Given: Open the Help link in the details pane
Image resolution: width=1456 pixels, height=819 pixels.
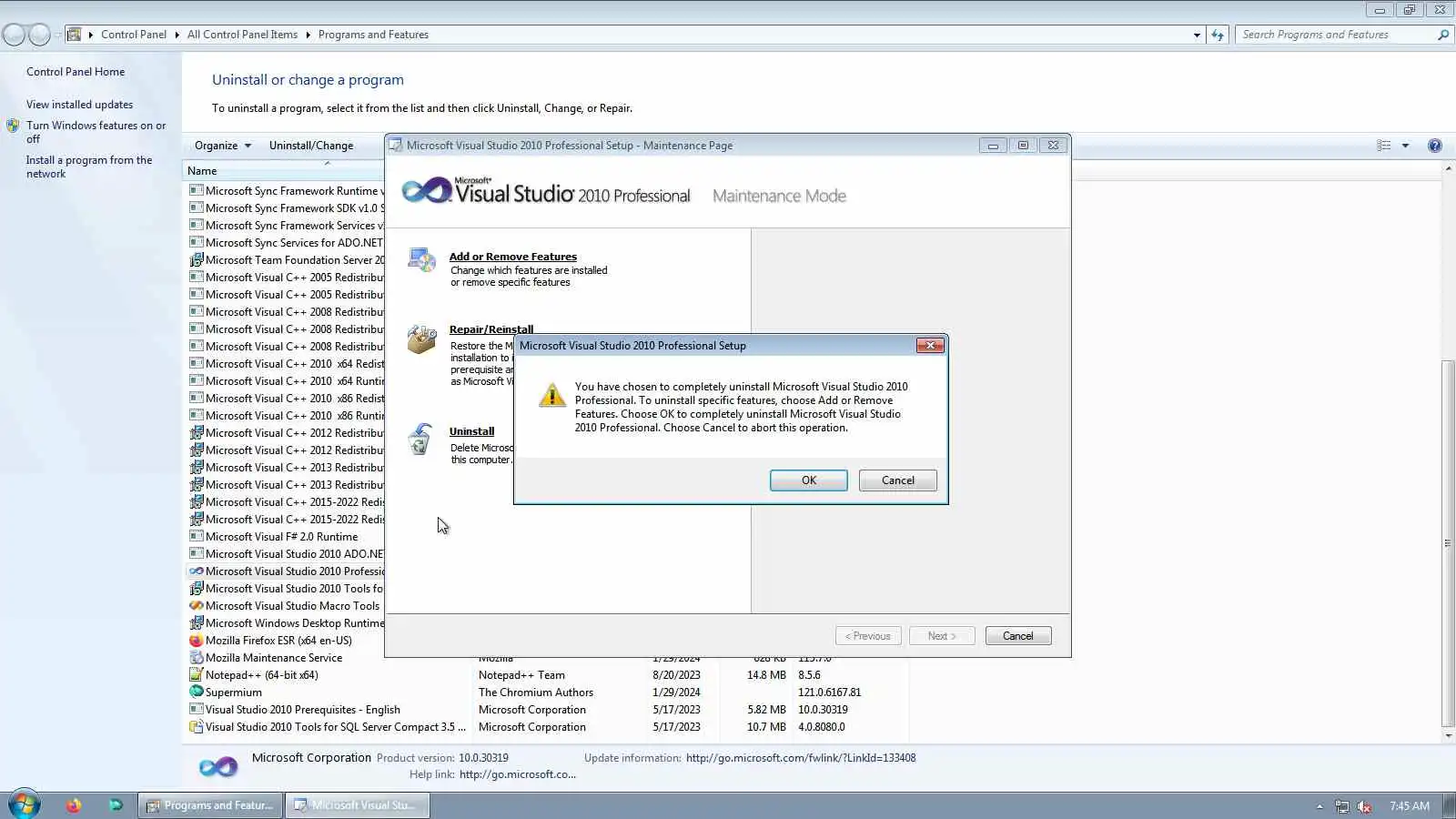Looking at the screenshot, I should [x=518, y=774].
